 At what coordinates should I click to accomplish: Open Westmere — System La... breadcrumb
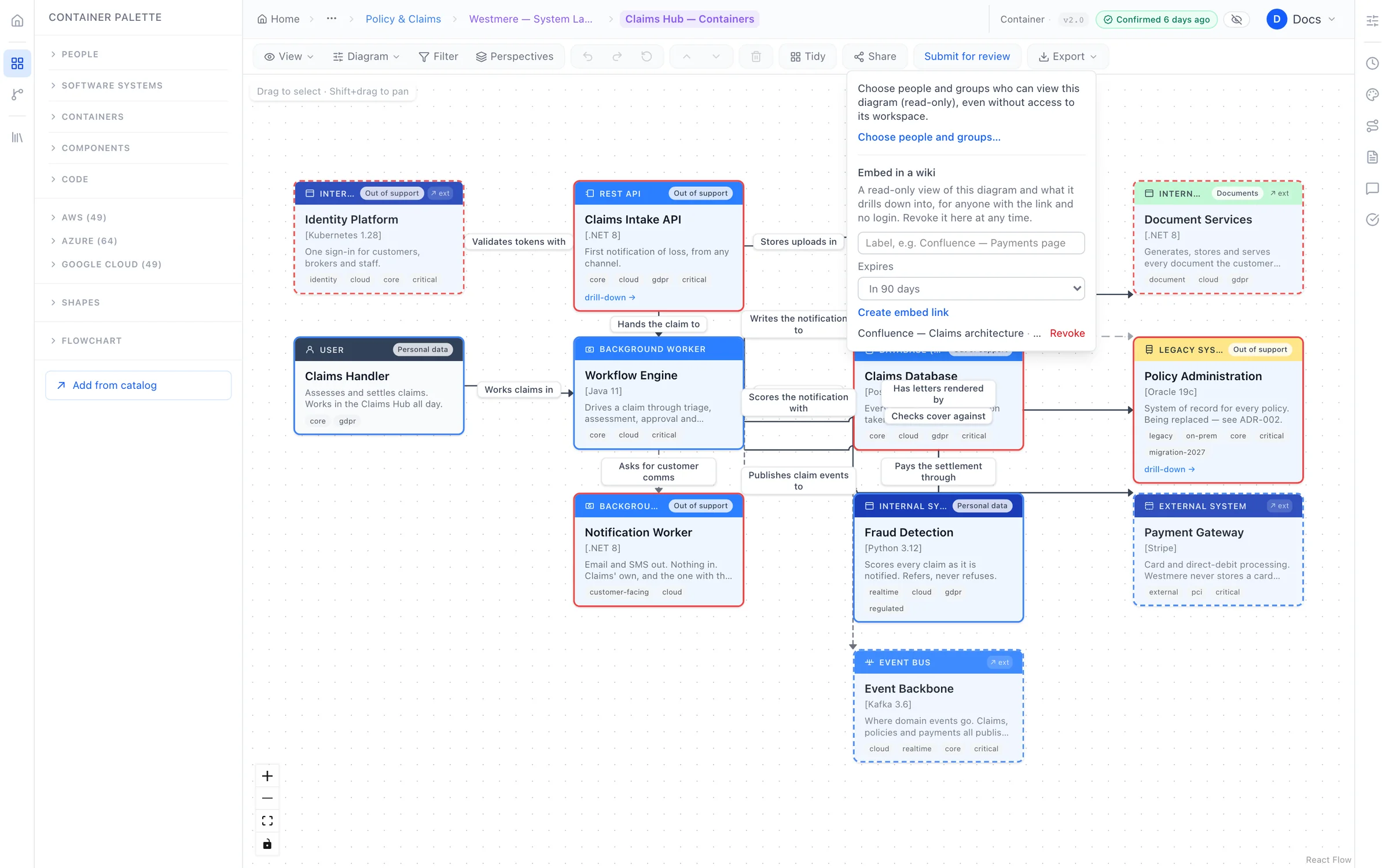(531, 19)
